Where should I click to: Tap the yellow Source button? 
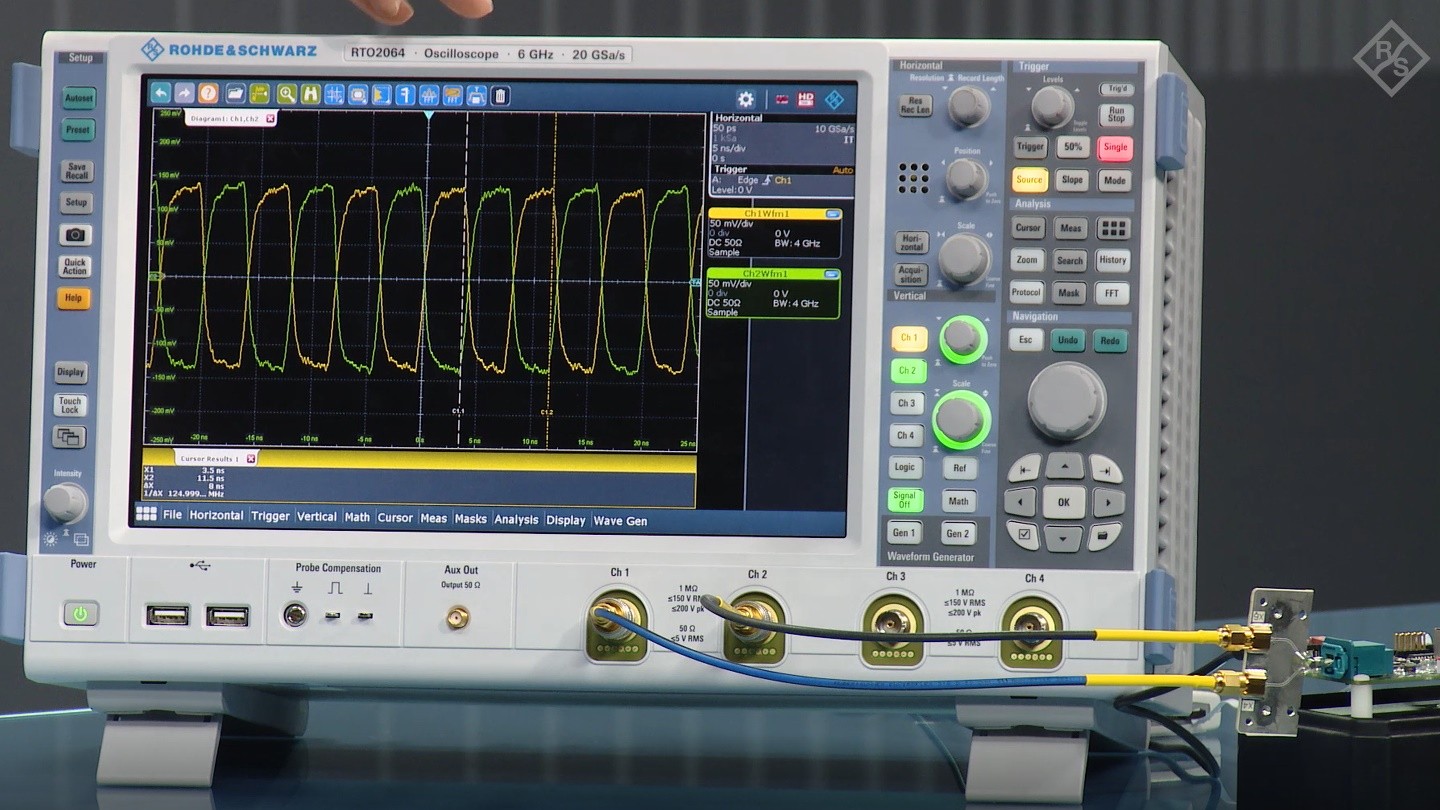(1029, 180)
